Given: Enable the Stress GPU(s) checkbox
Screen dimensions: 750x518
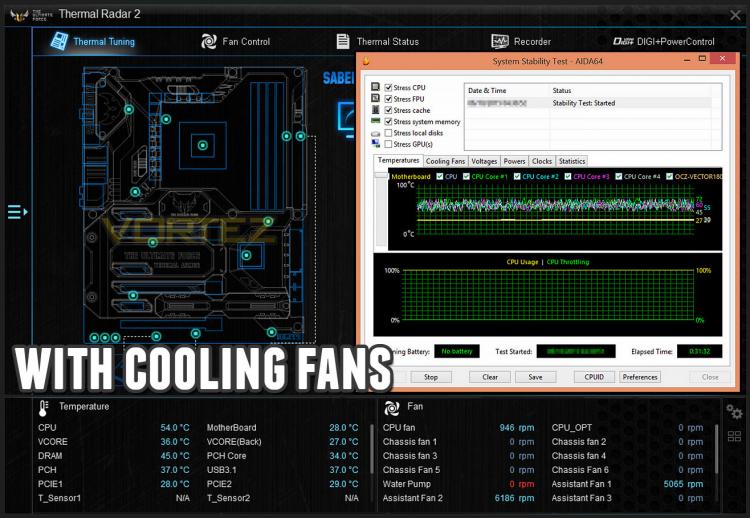Looking at the screenshot, I should tap(388, 144).
